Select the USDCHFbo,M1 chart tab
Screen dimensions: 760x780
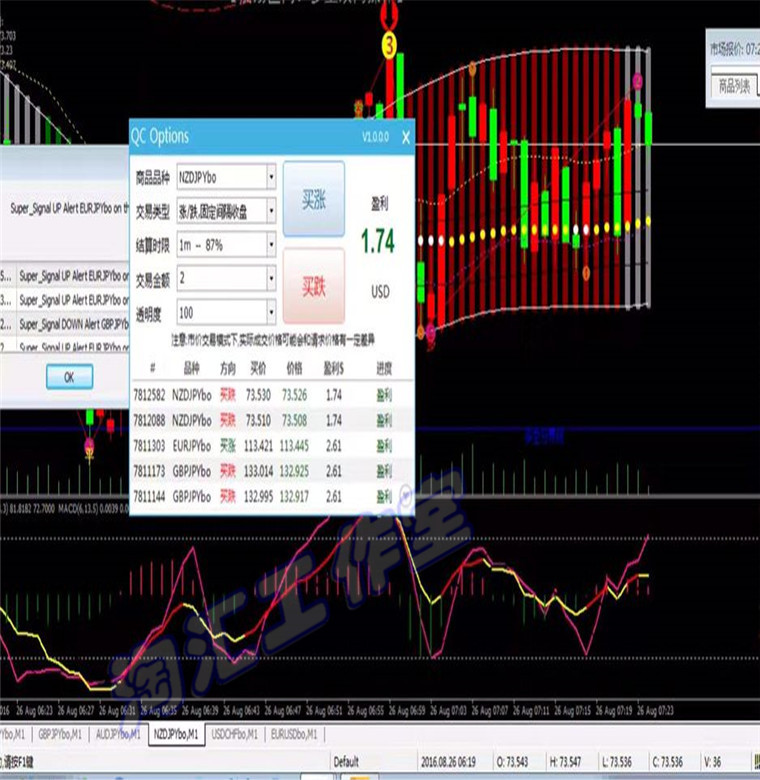(235, 734)
